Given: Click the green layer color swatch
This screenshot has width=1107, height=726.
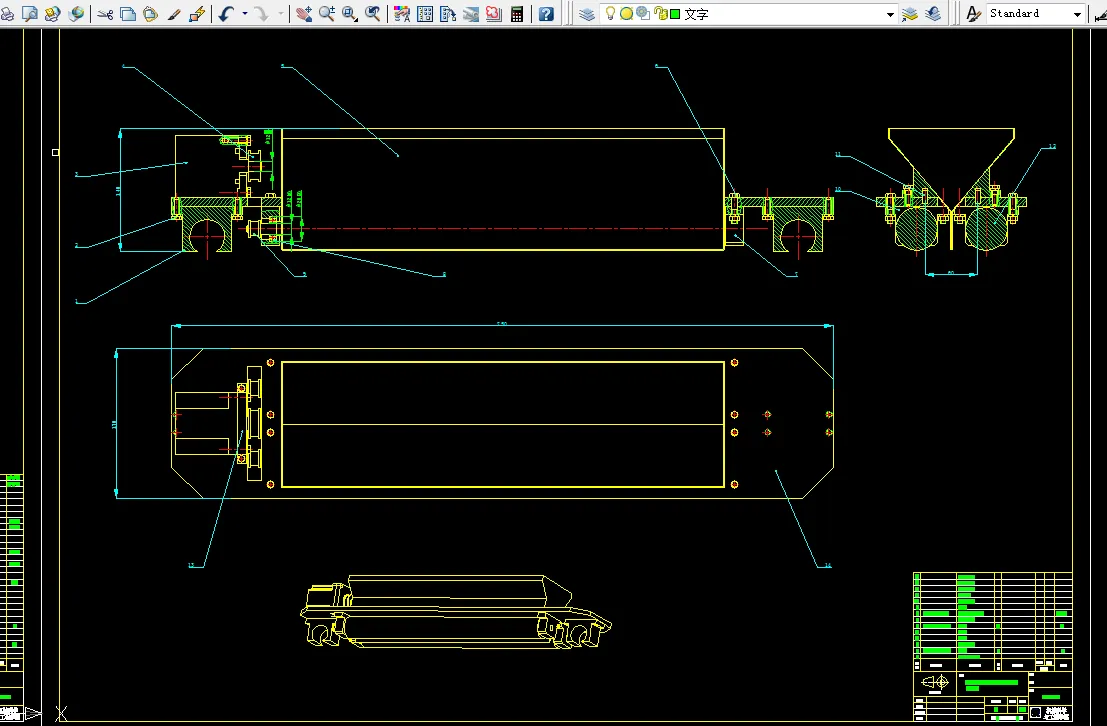Looking at the screenshot, I should click(675, 14).
